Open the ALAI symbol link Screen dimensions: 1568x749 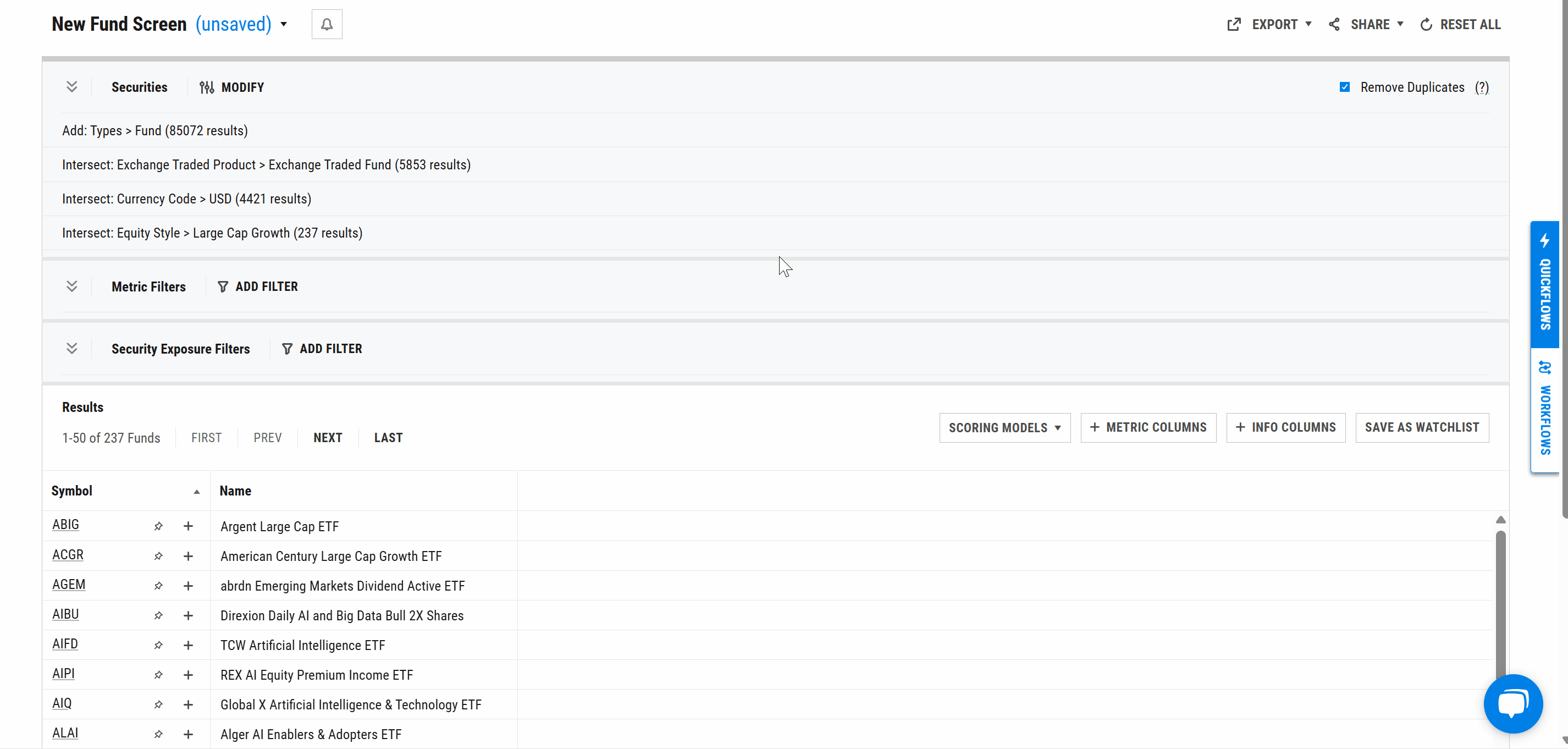click(65, 733)
